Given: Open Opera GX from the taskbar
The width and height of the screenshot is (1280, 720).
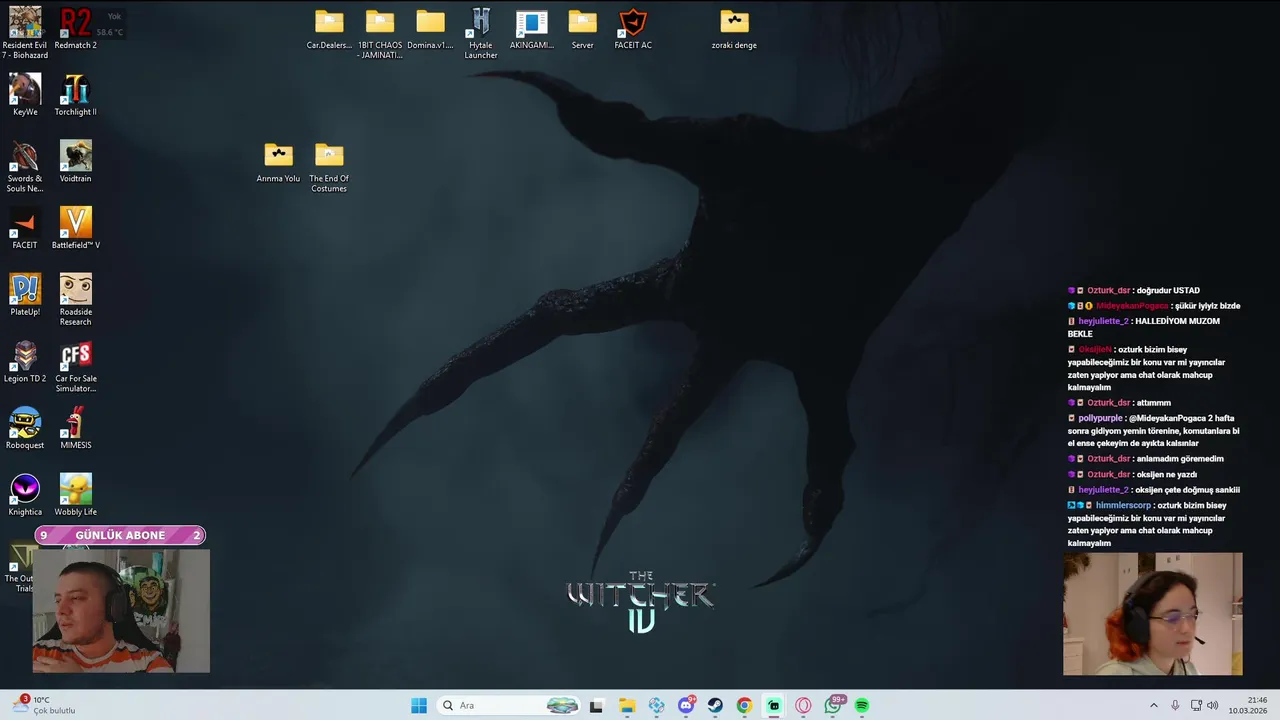Looking at the screenshot, I should coord(803,705).
